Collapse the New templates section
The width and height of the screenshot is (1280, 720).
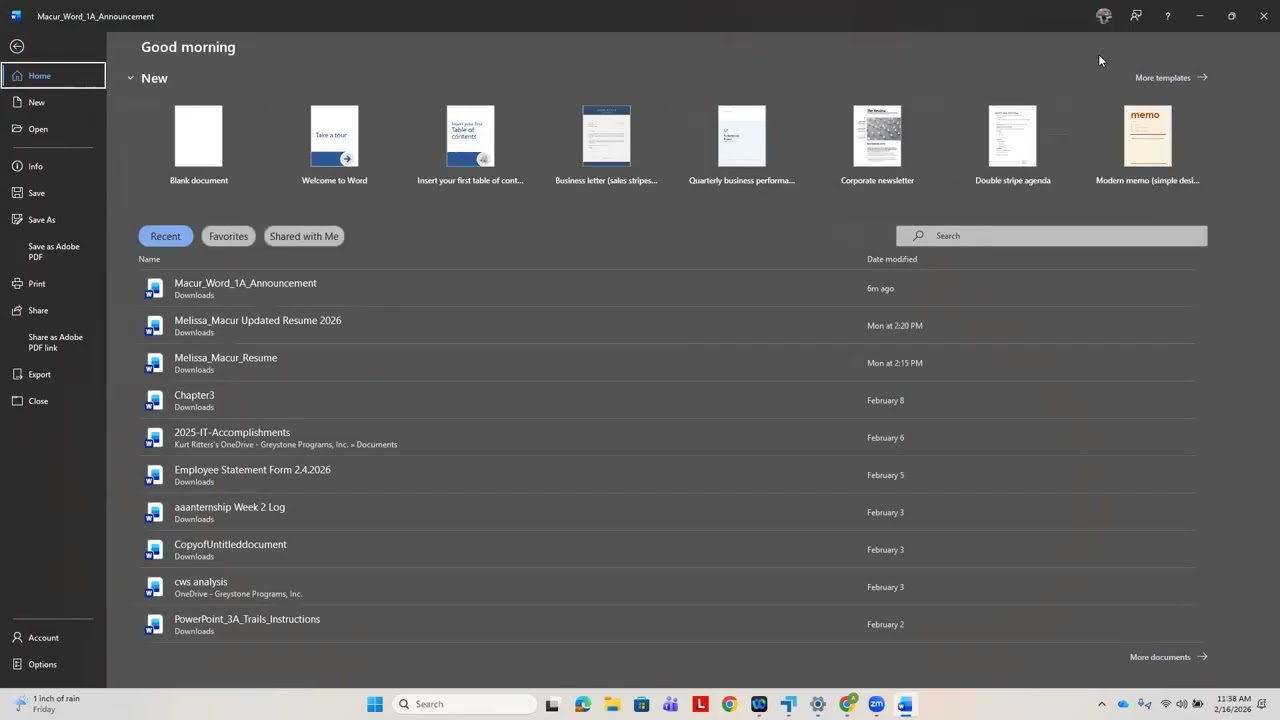(x=130, y=78)
